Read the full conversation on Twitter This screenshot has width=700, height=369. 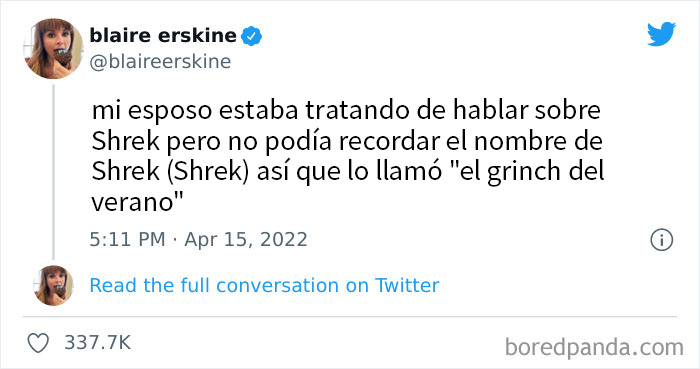tap(264, 286)
